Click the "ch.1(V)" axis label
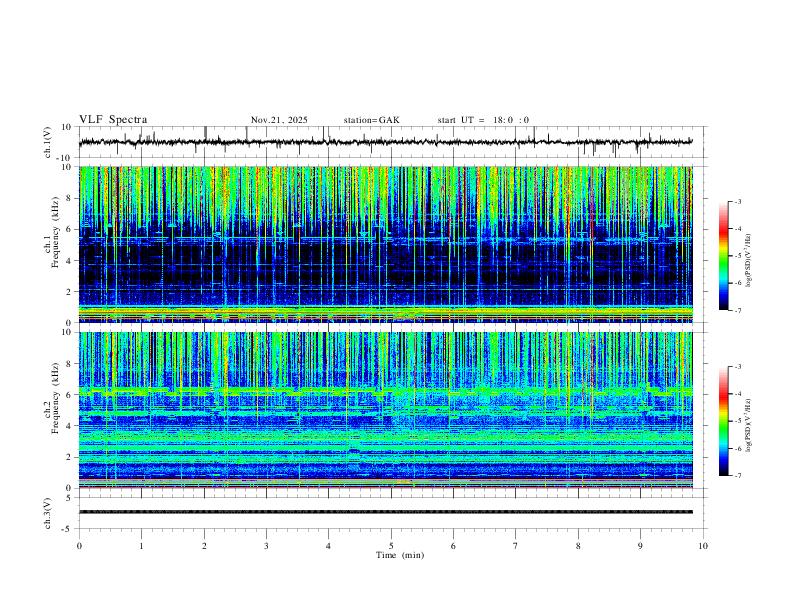 pos(48,142)
